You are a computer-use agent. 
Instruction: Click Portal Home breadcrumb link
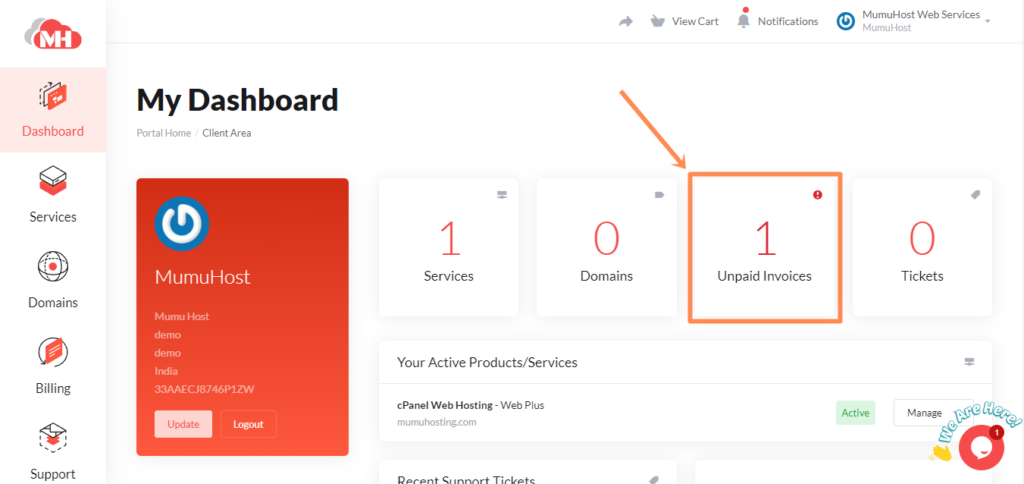click(163, 133)
